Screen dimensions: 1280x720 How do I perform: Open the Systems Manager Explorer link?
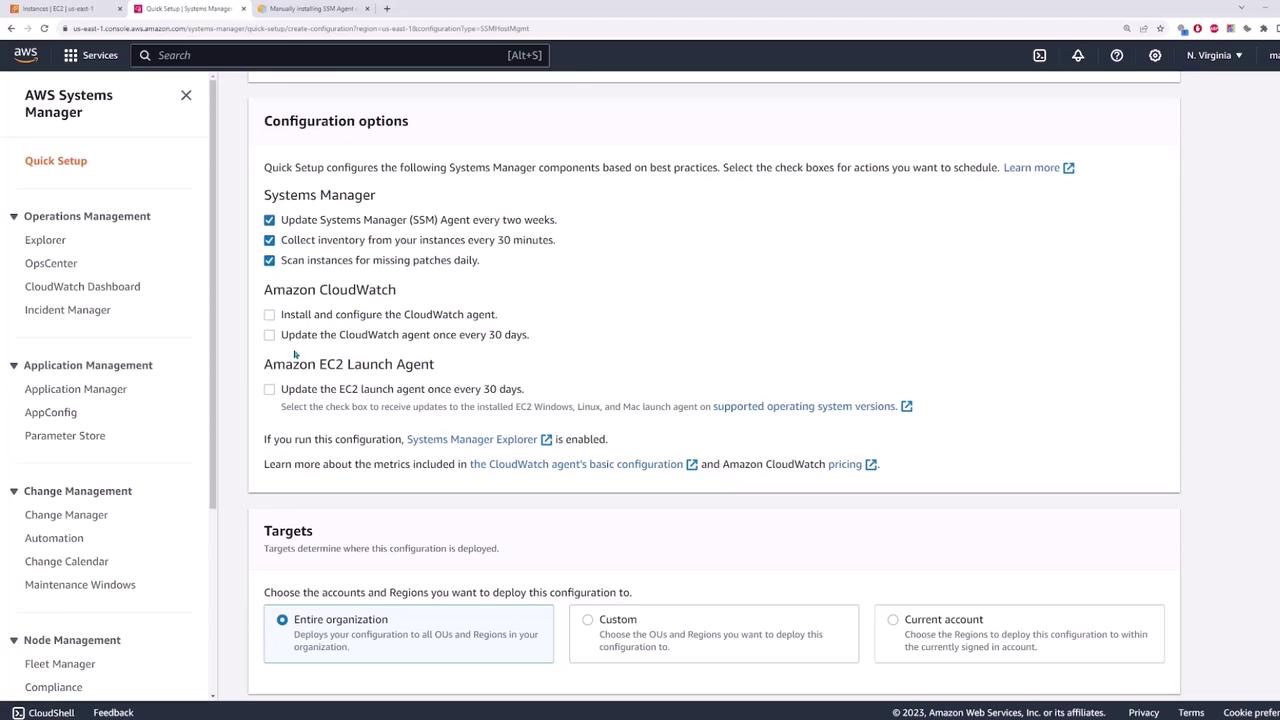point(472,439)
